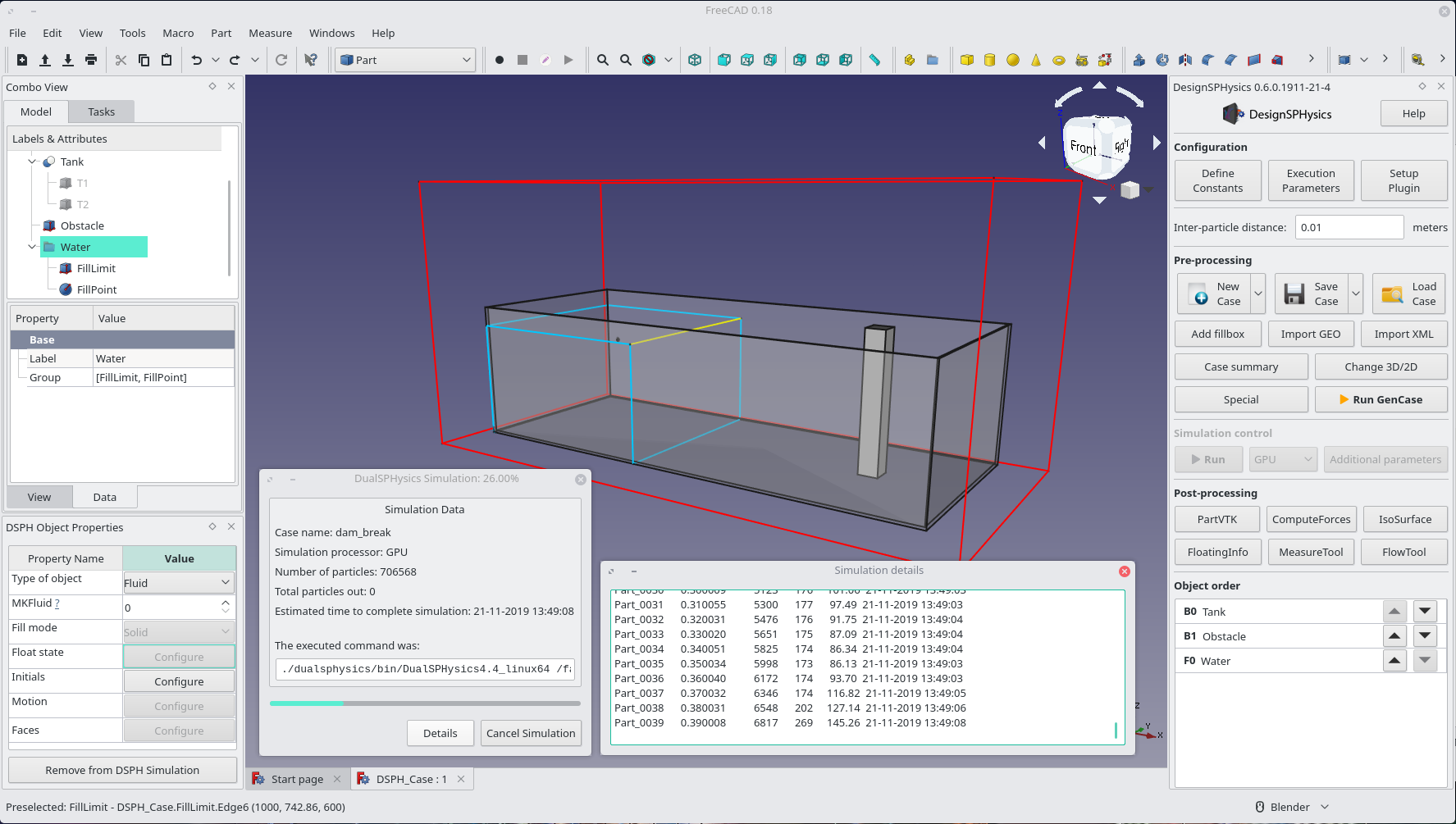This screenshot has width=1456, height=824.
Task: Click the Inter-particle distance input field
Action: pos(1349,227)
